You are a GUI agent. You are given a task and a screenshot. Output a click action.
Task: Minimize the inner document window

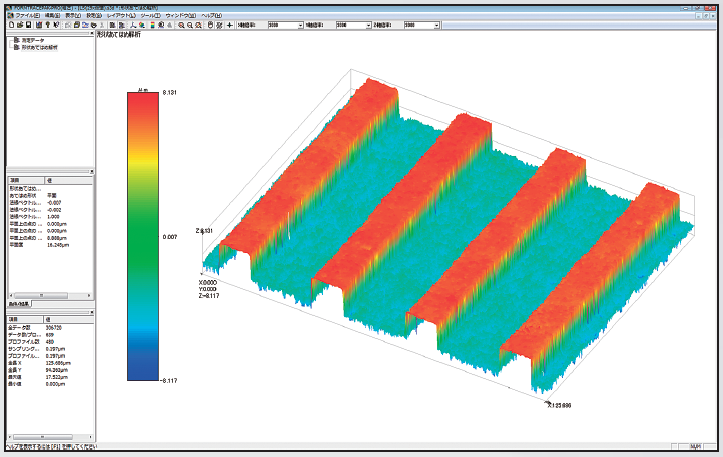(699, 16)
